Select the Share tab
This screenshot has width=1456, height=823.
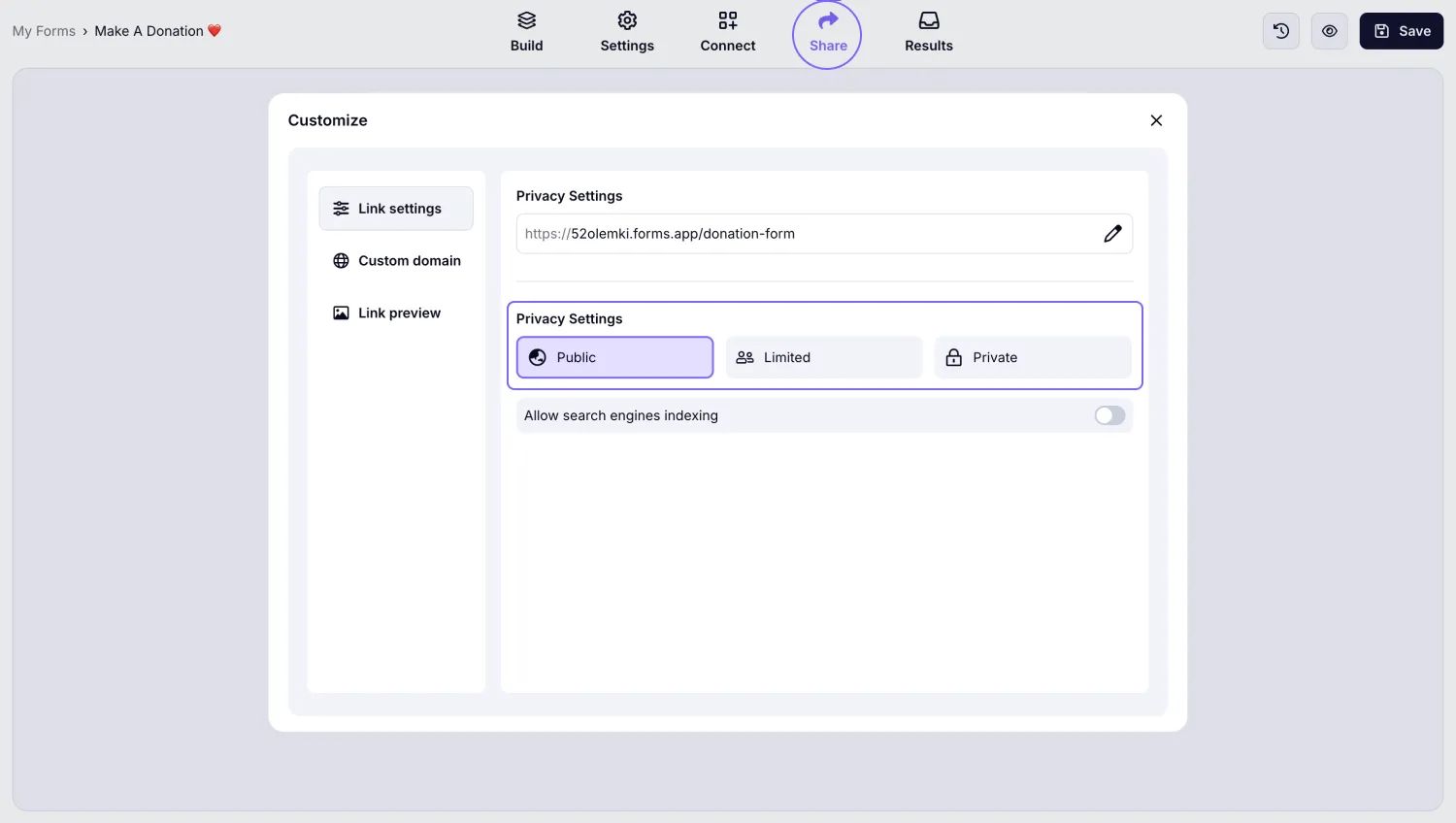tap(827, 34)
